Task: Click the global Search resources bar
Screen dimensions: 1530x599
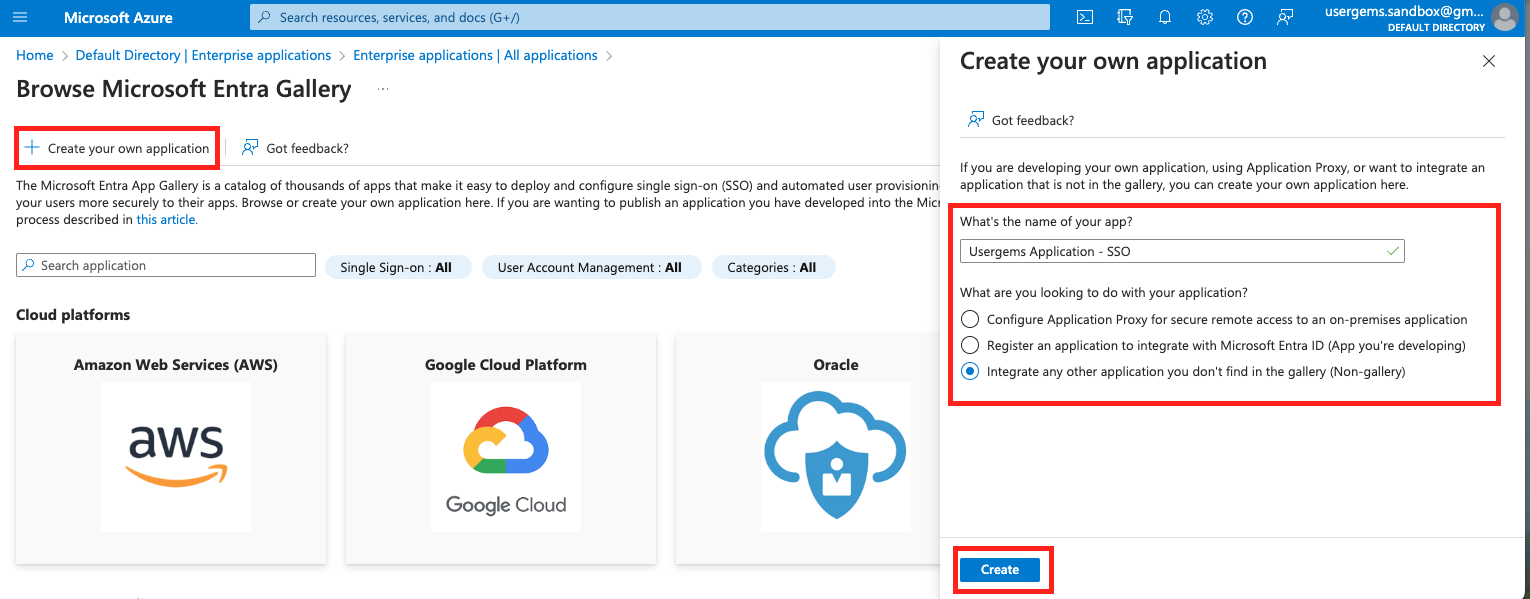Action: [650, 17]
